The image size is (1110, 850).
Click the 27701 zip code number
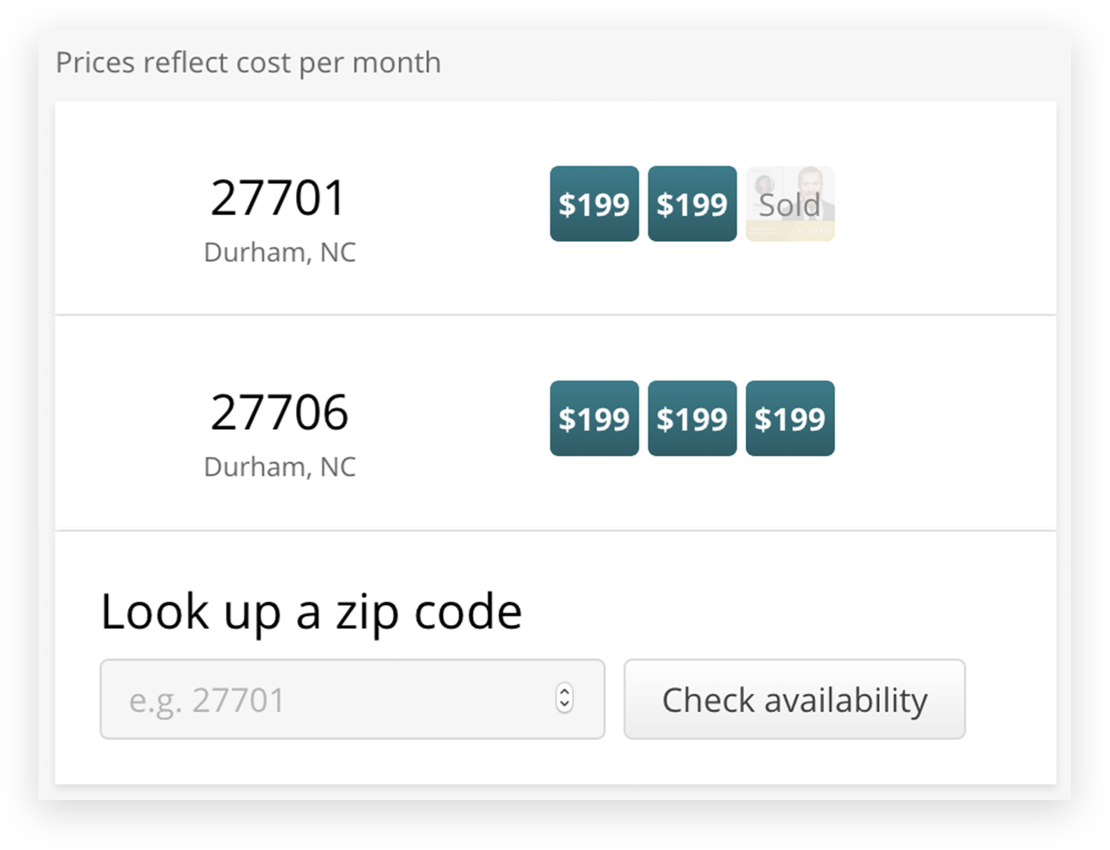[x=278, y=198]
